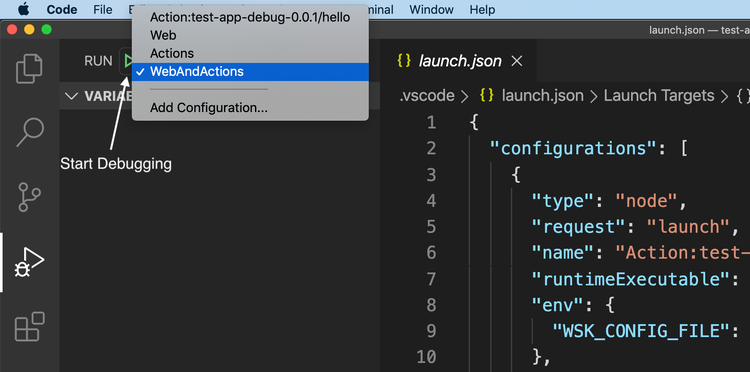Open the Source Control view
Viewport: 750px width, 372px height.
[29, 197]
